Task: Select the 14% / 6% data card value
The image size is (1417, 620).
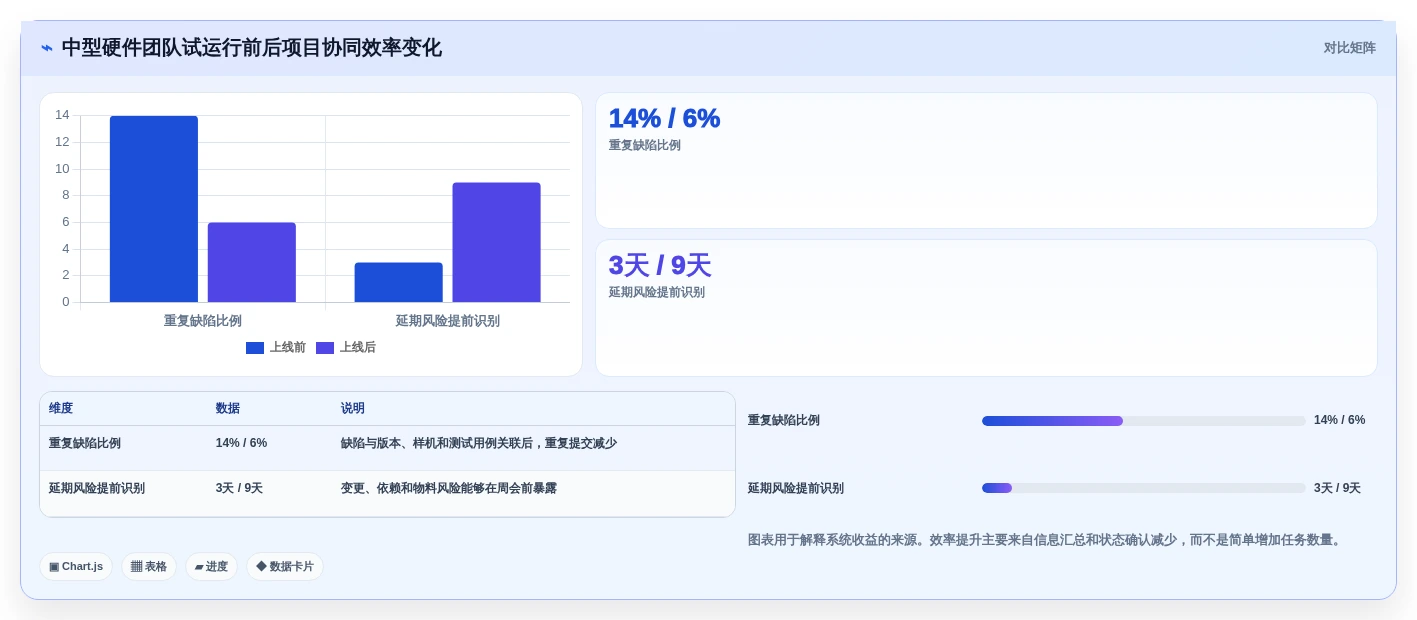Action: point(664,118)
